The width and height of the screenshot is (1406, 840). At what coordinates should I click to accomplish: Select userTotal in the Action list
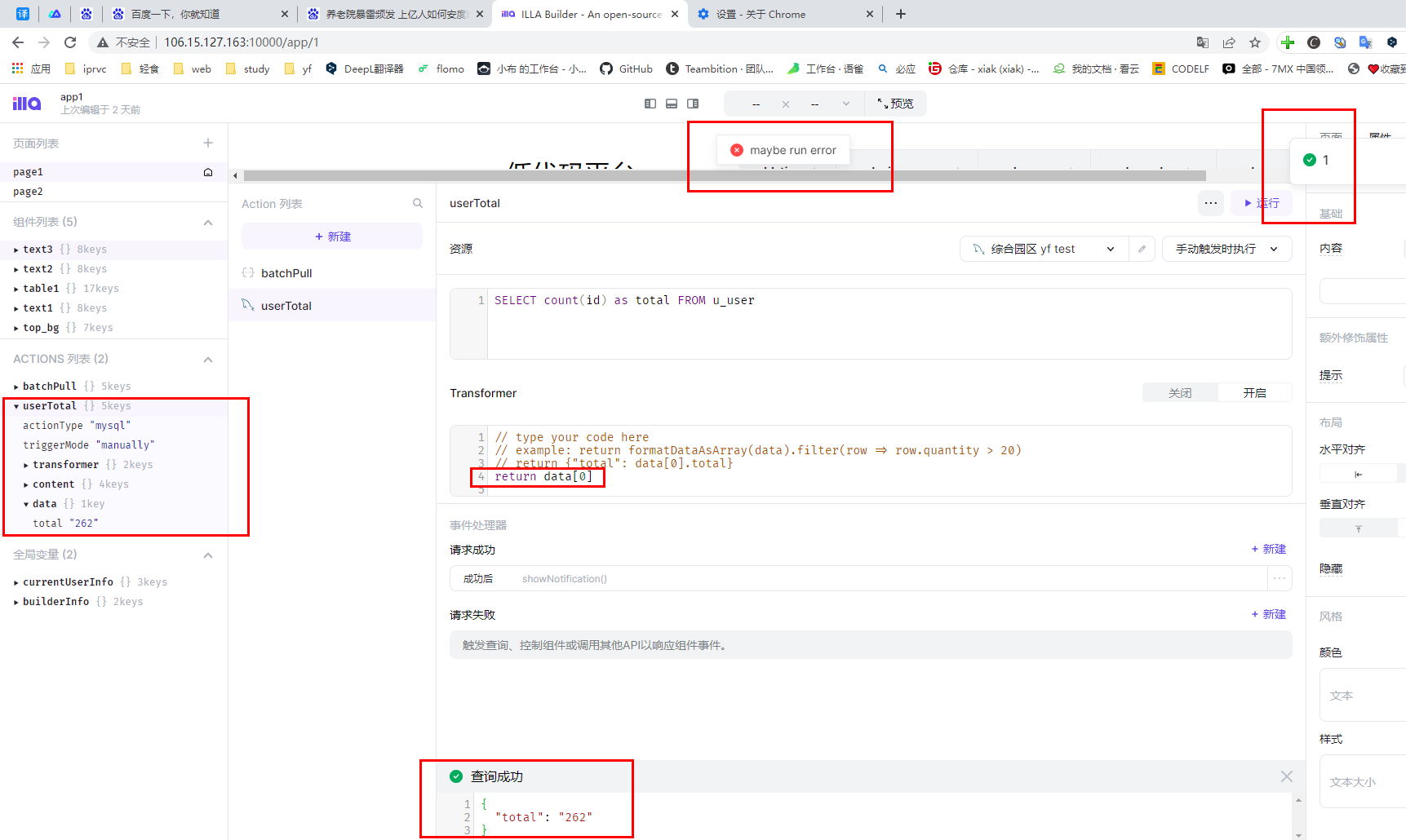(x=332, y=306)
